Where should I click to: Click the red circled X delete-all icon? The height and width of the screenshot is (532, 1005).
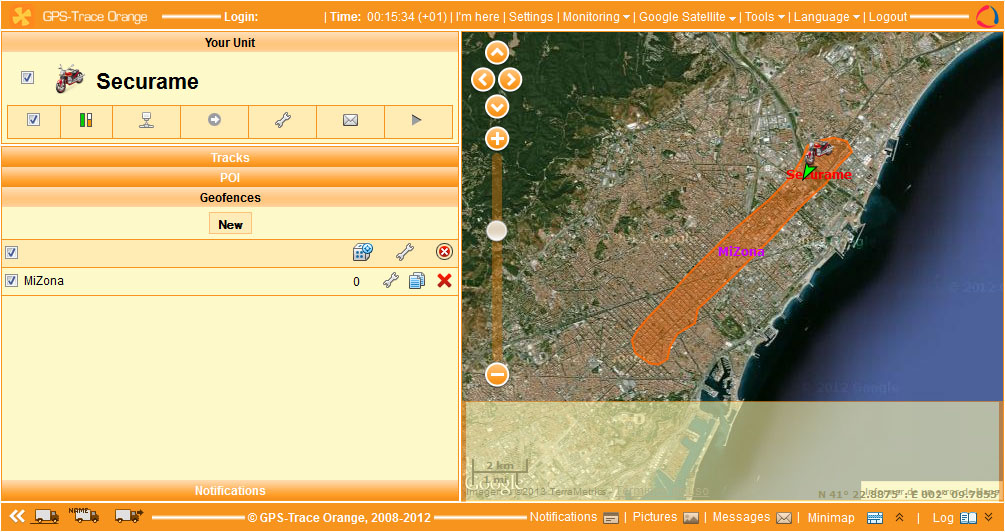[444, 252]
